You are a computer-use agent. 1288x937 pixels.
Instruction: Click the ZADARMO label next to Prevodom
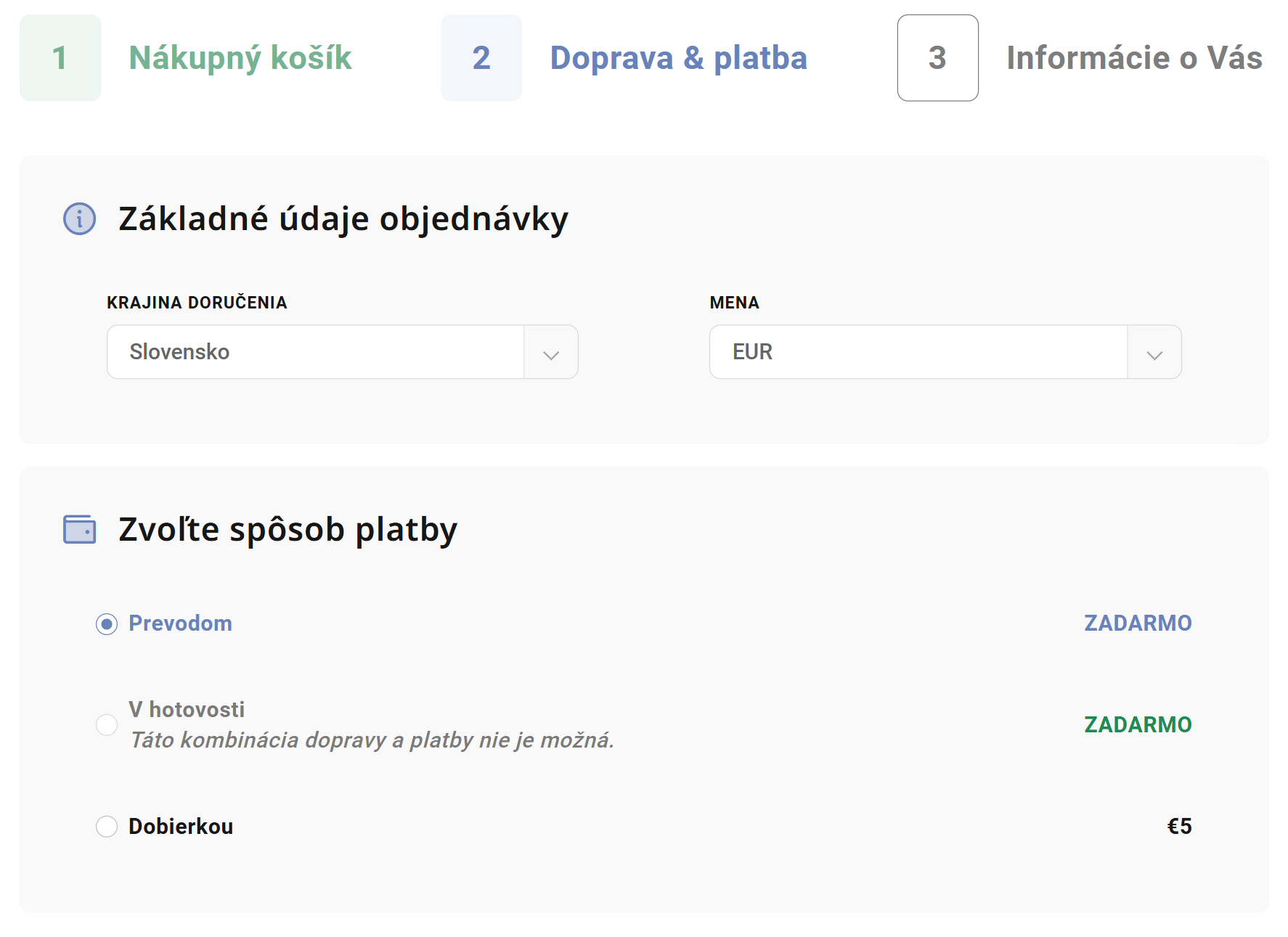point(1138,623)
